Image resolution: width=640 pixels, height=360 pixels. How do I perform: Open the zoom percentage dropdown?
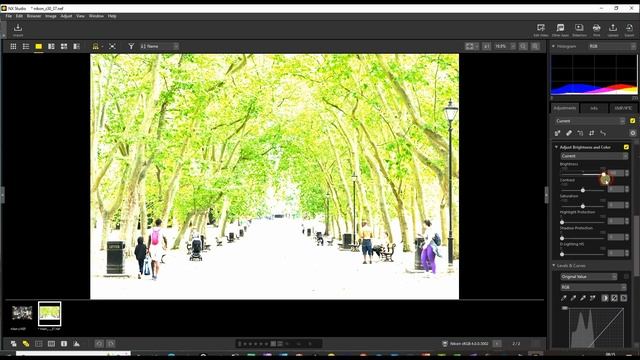504,47
